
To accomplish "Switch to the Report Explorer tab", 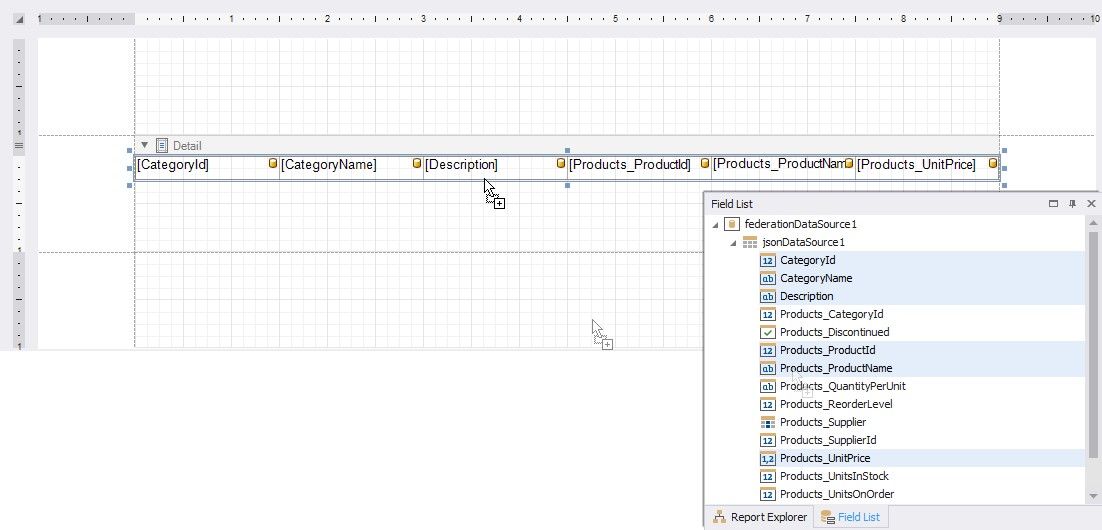I will (759, 517).
